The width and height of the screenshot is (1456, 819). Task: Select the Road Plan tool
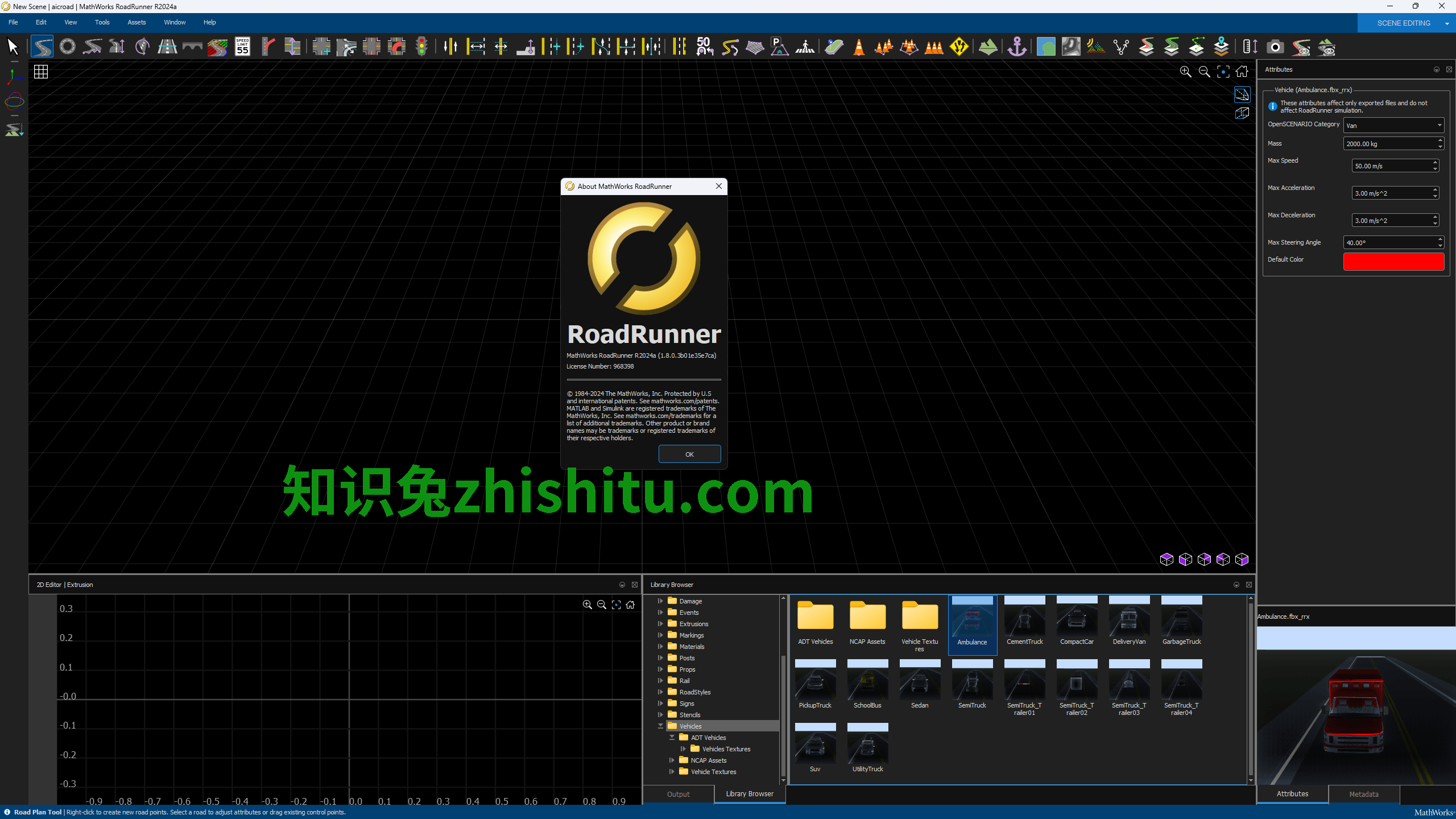42,47
